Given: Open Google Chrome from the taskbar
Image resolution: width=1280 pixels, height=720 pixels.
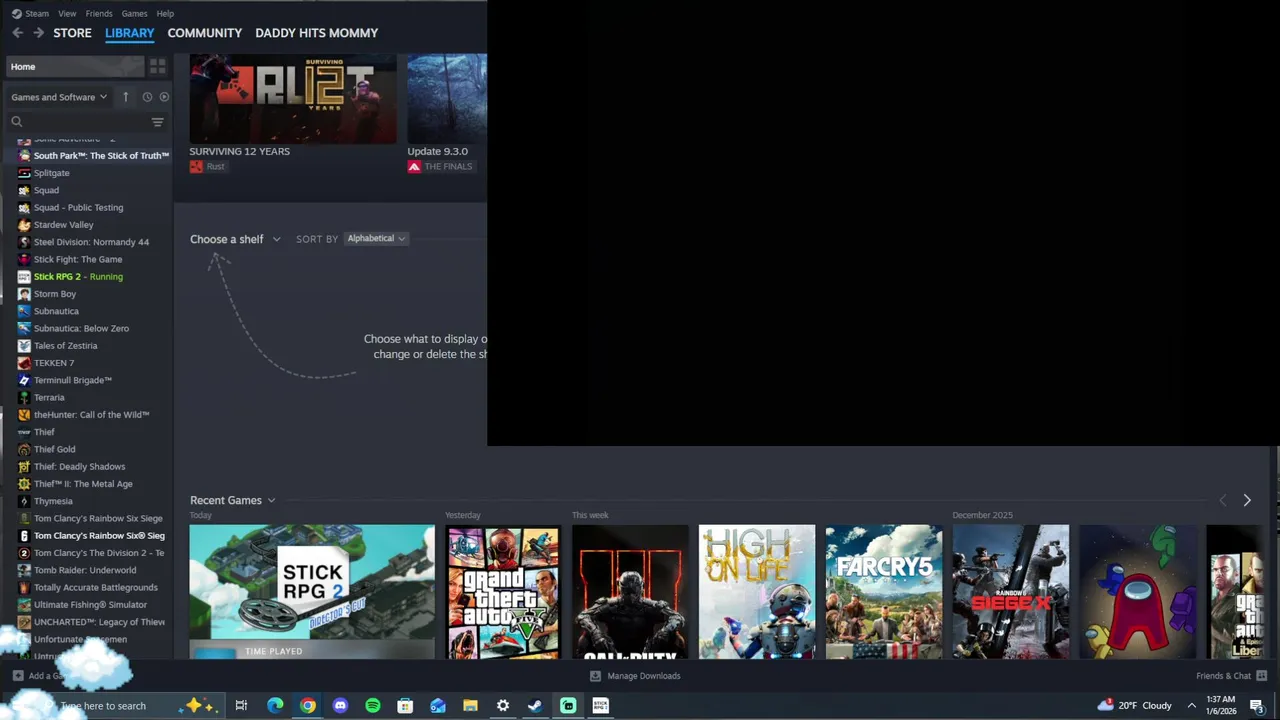Looking at the screenshot, I should (308, 705).
